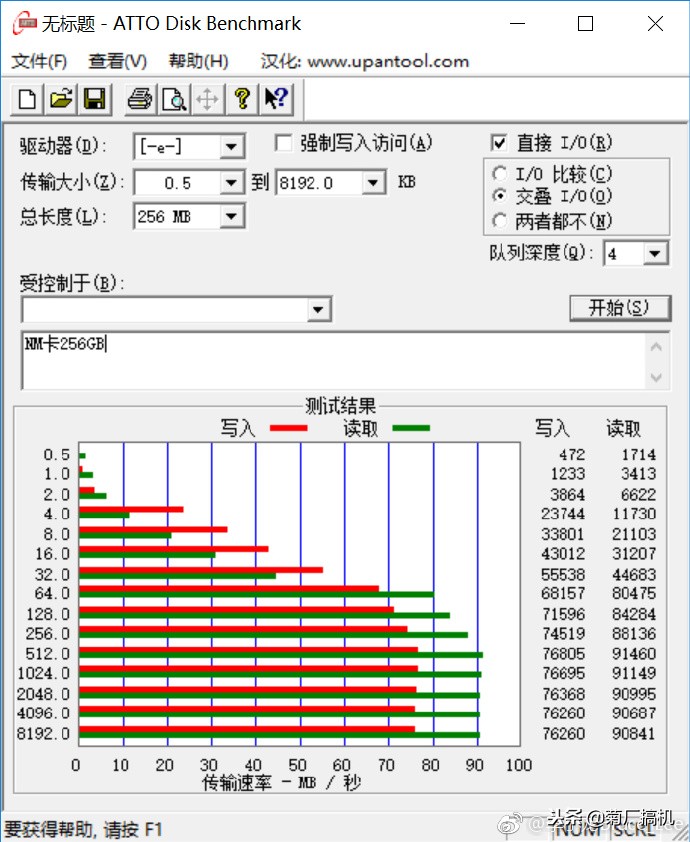Click the write value 23744 for 4.0
The image size is (690, 842).
pyautogui.click(x=563, y=514)
